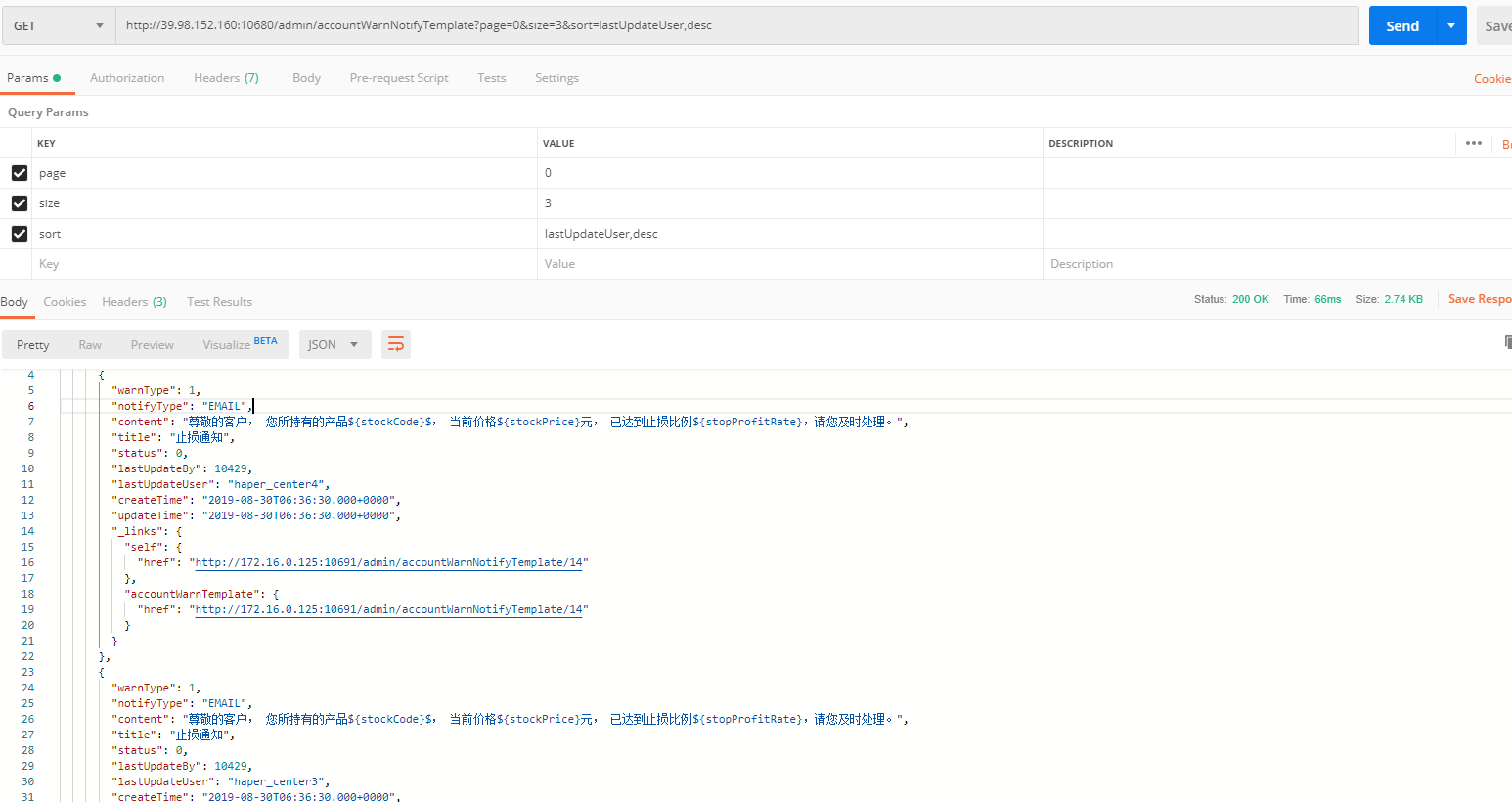
Task: Select the Pretty view
Action: point(32,345)
